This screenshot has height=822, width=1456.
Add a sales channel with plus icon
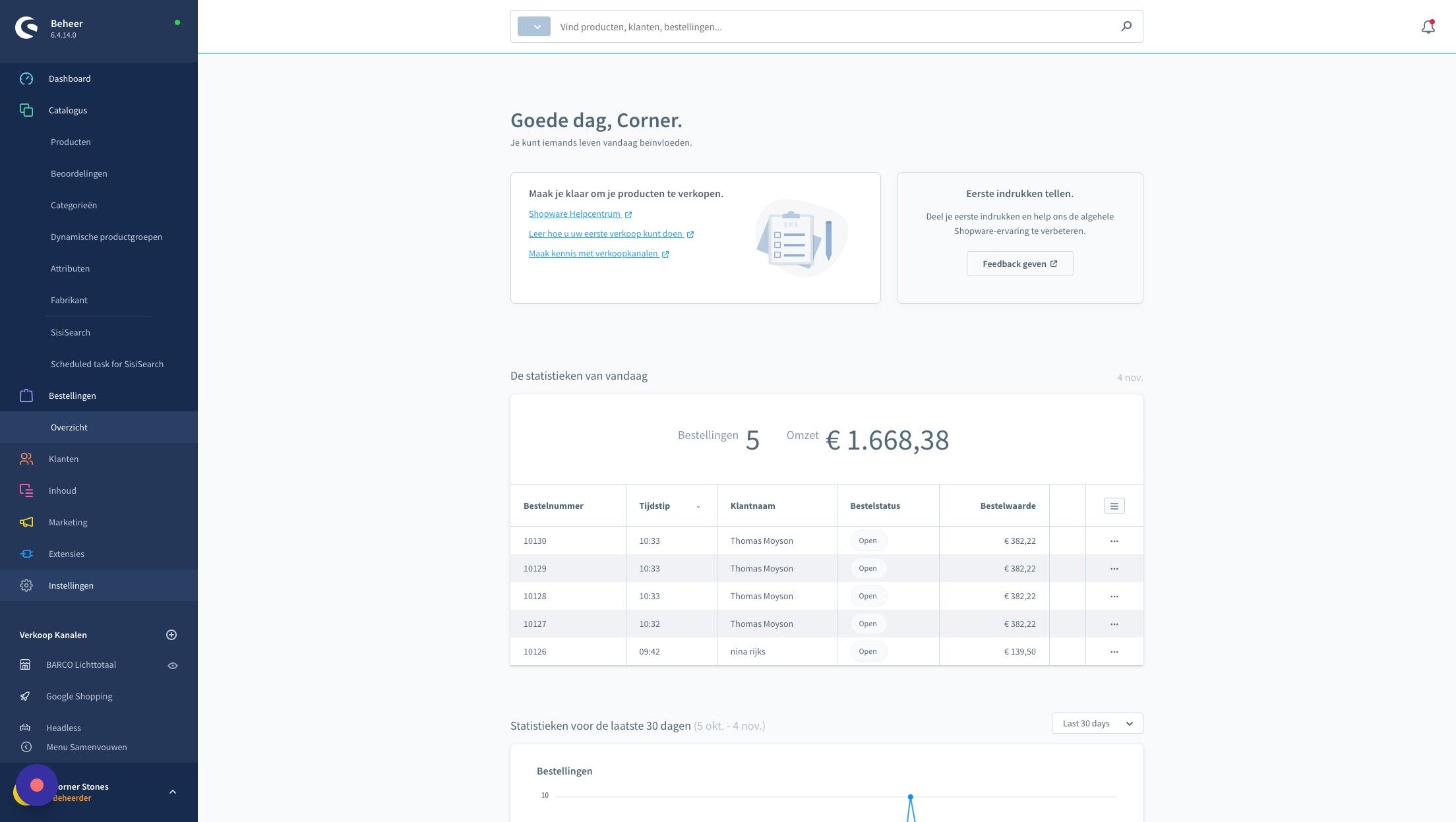tap(171, 635)
